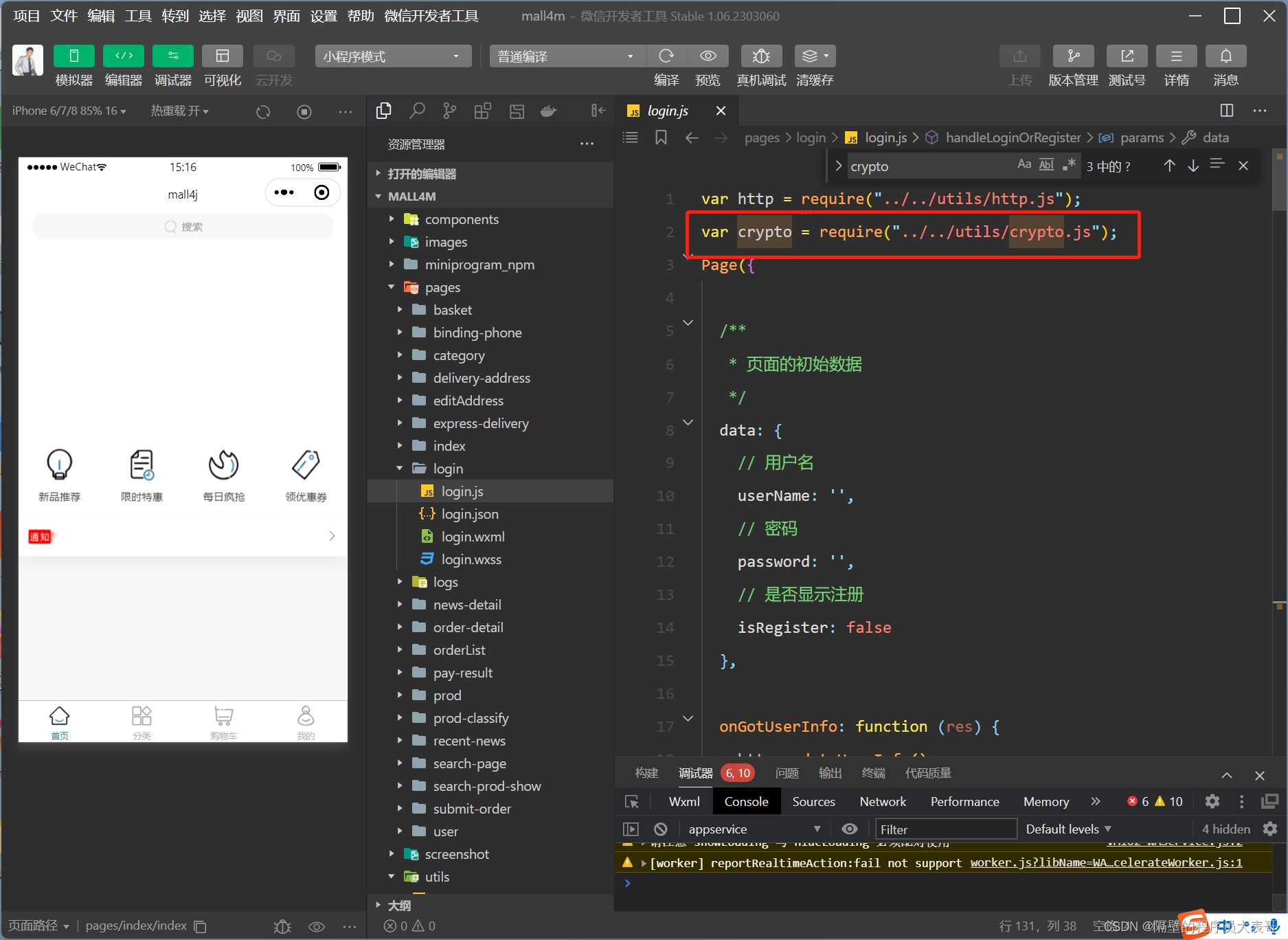
Task: Tap the 分类 tab in simulator
Action: pyautogui.click(x=142, y=722)
